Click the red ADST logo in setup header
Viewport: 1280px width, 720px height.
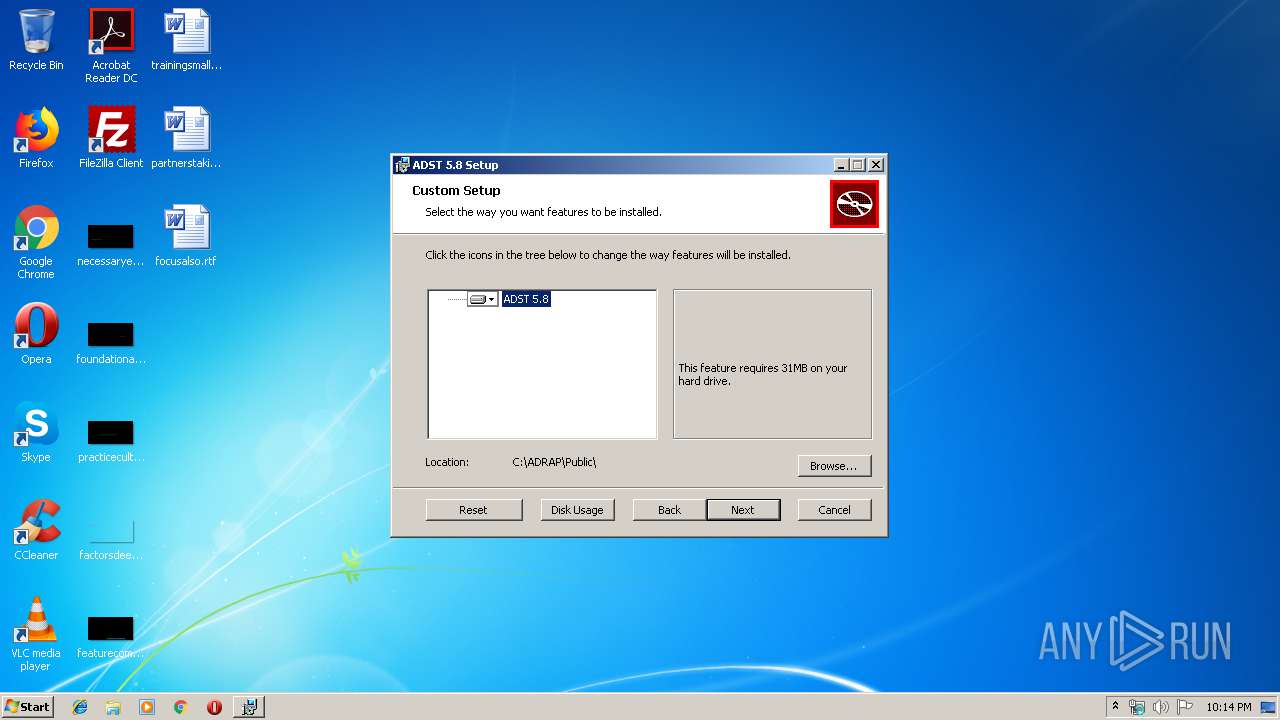click(x=854, y=204)
